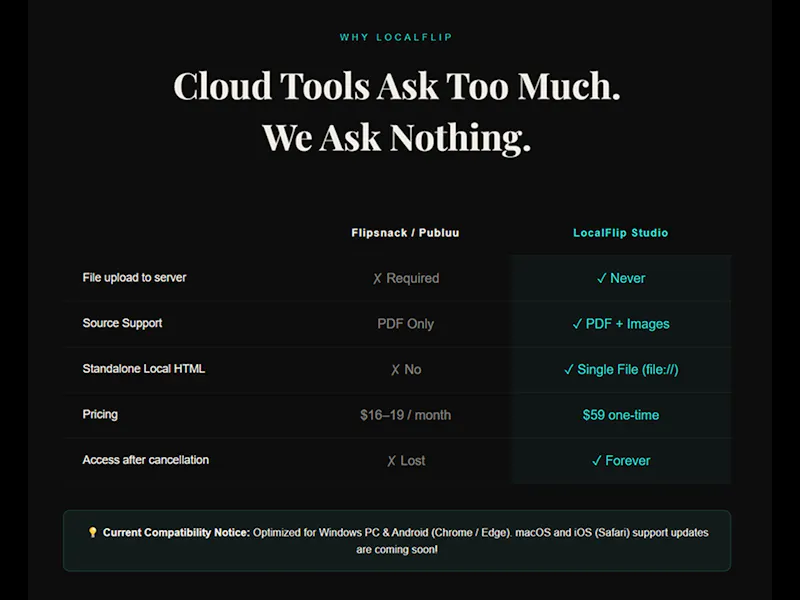
Task: Select the 'X No' cell
Action: [406, 369]
